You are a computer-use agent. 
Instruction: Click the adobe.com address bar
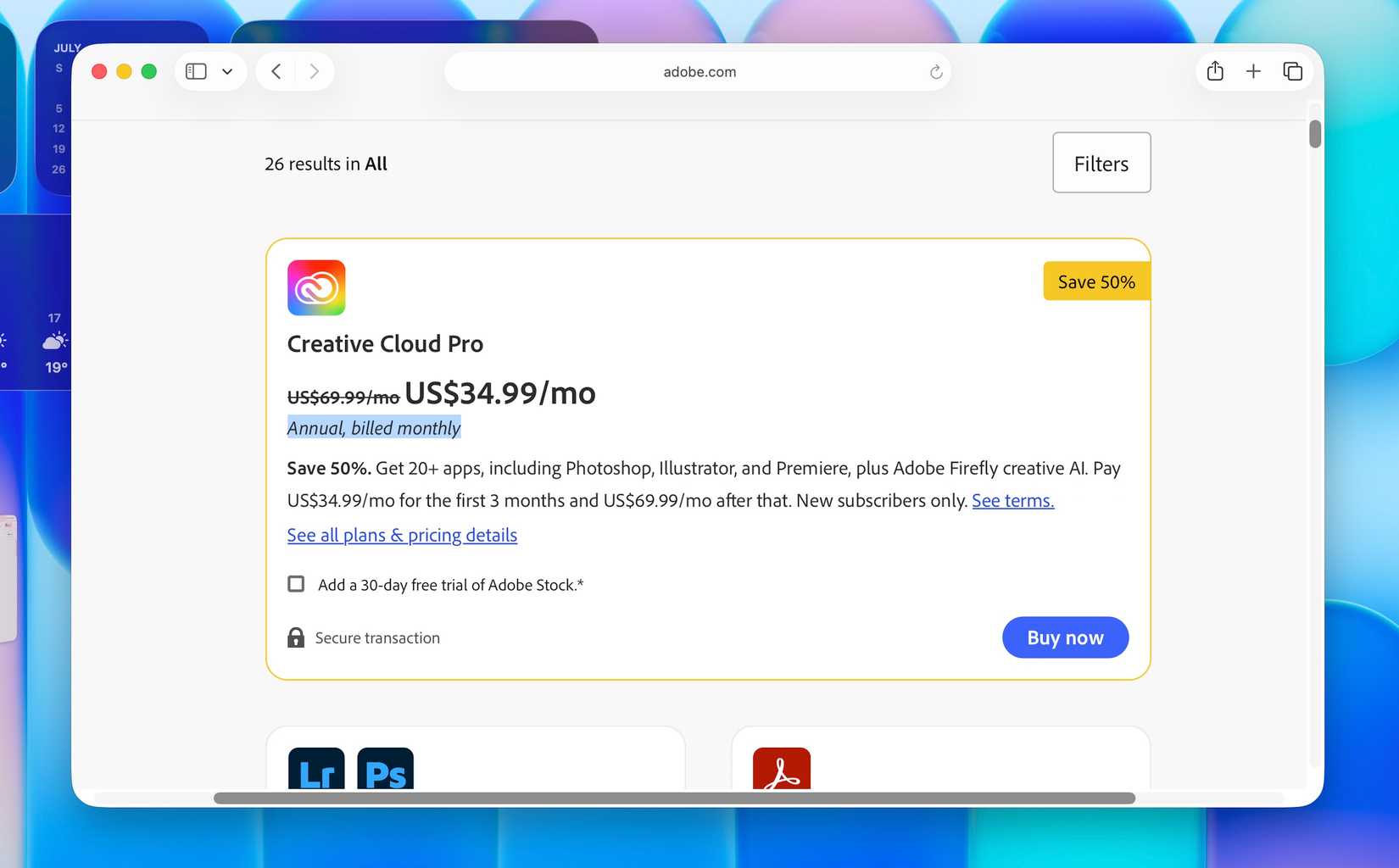698,72
